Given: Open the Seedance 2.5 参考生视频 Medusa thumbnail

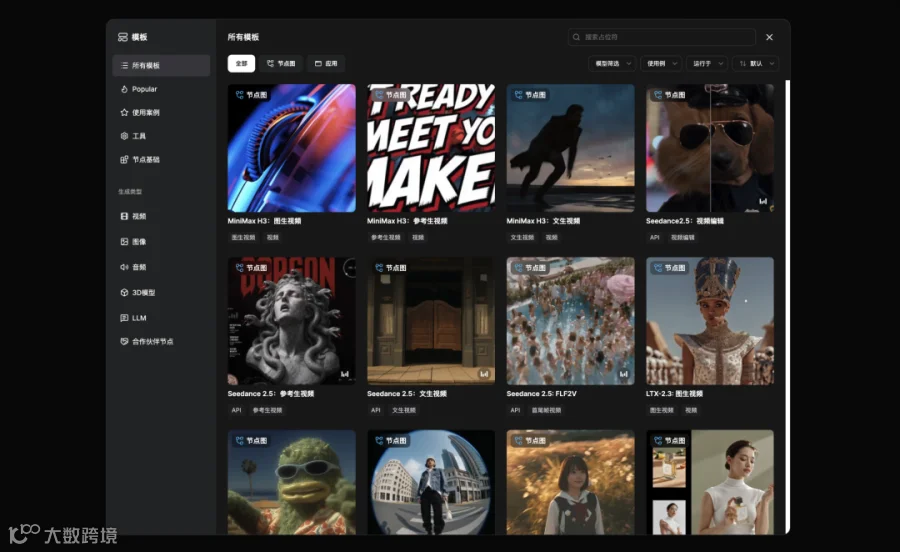Looking at the screenshot, I should pos(292,321).
